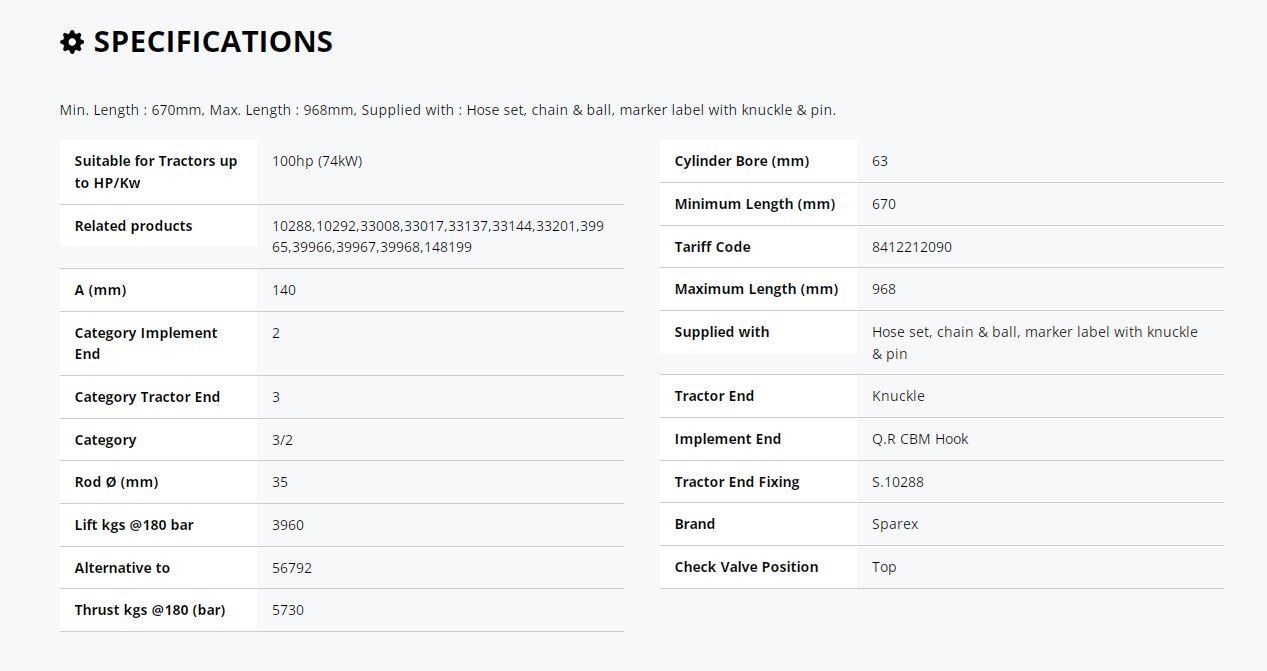Select the Maximum Length value 968
The image size is (1267, 671).
click(884, 289)
